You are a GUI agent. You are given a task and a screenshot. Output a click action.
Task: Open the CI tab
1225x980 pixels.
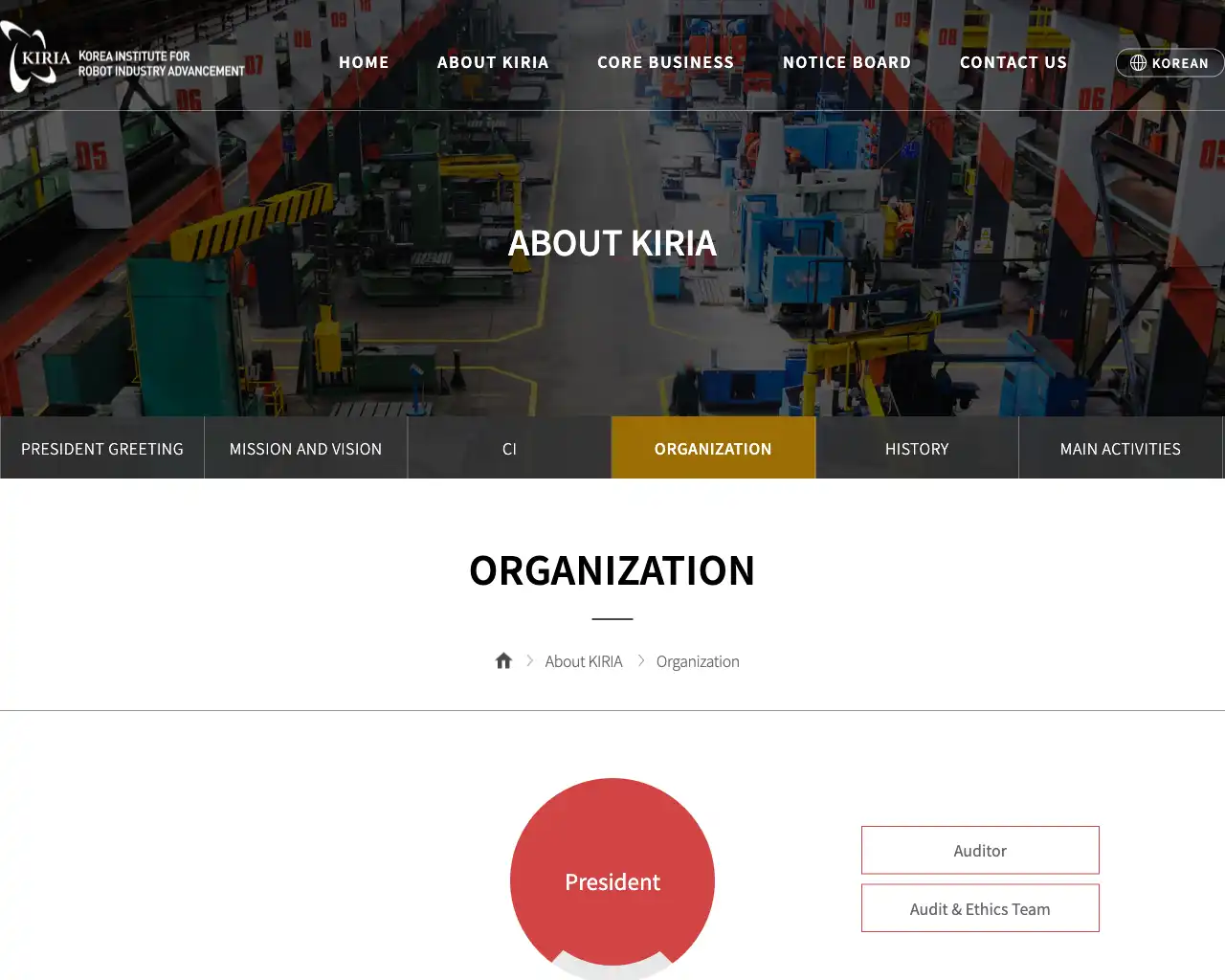[x=509, y=448]
